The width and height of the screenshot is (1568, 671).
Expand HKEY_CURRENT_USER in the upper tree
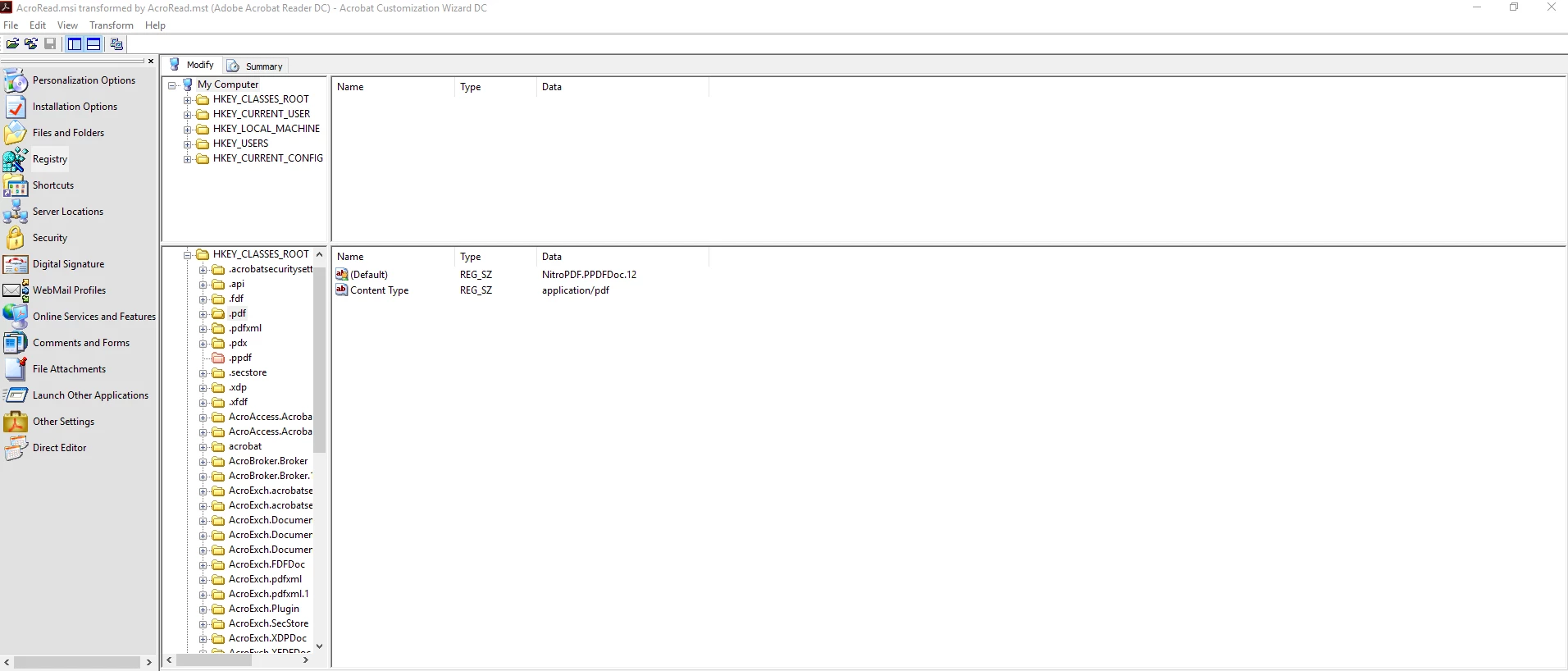click(188, 115)
